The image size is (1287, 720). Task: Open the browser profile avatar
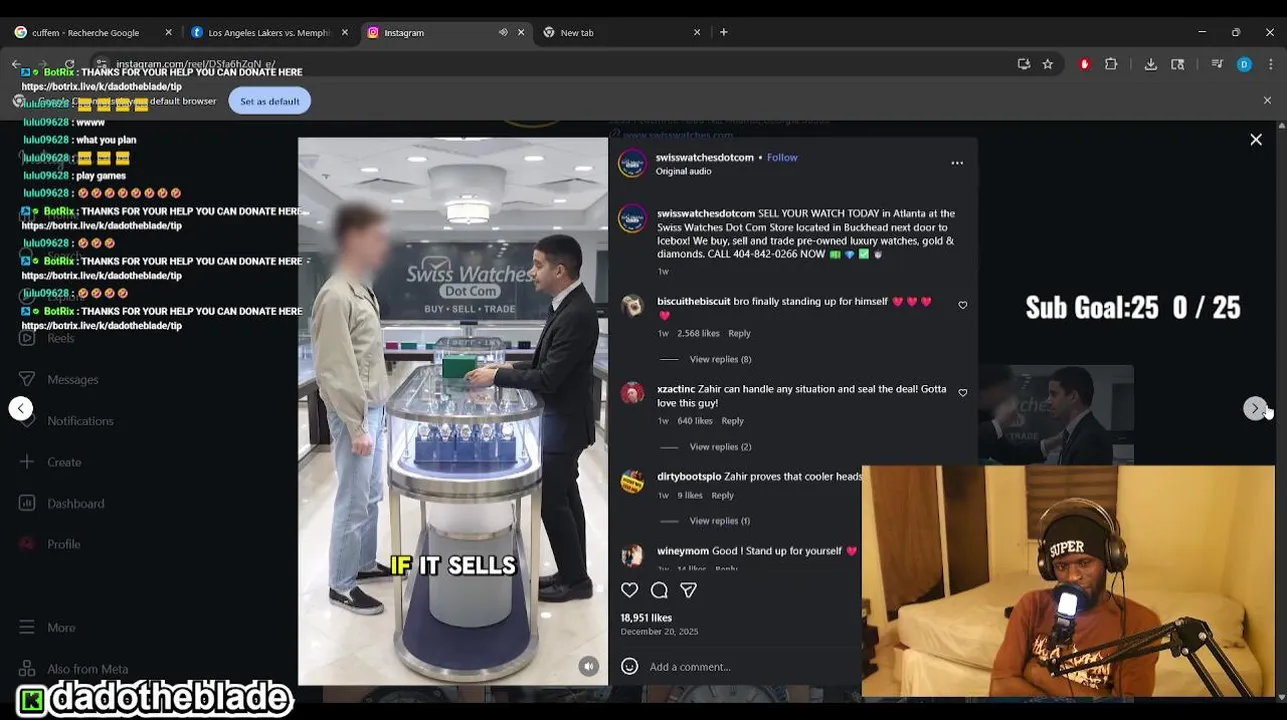(1244, 64)
